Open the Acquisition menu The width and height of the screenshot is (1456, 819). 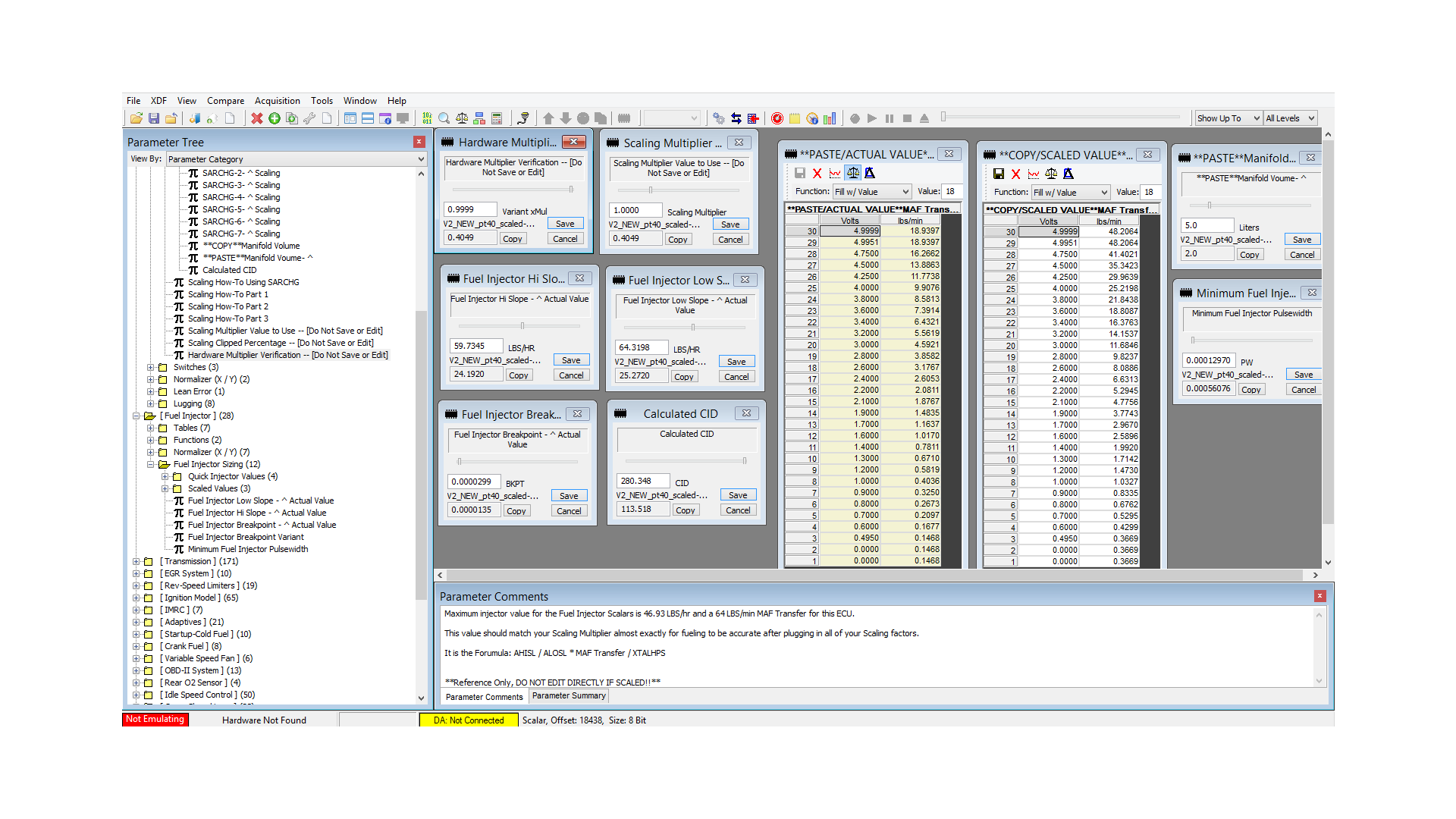tap(277, 101)
